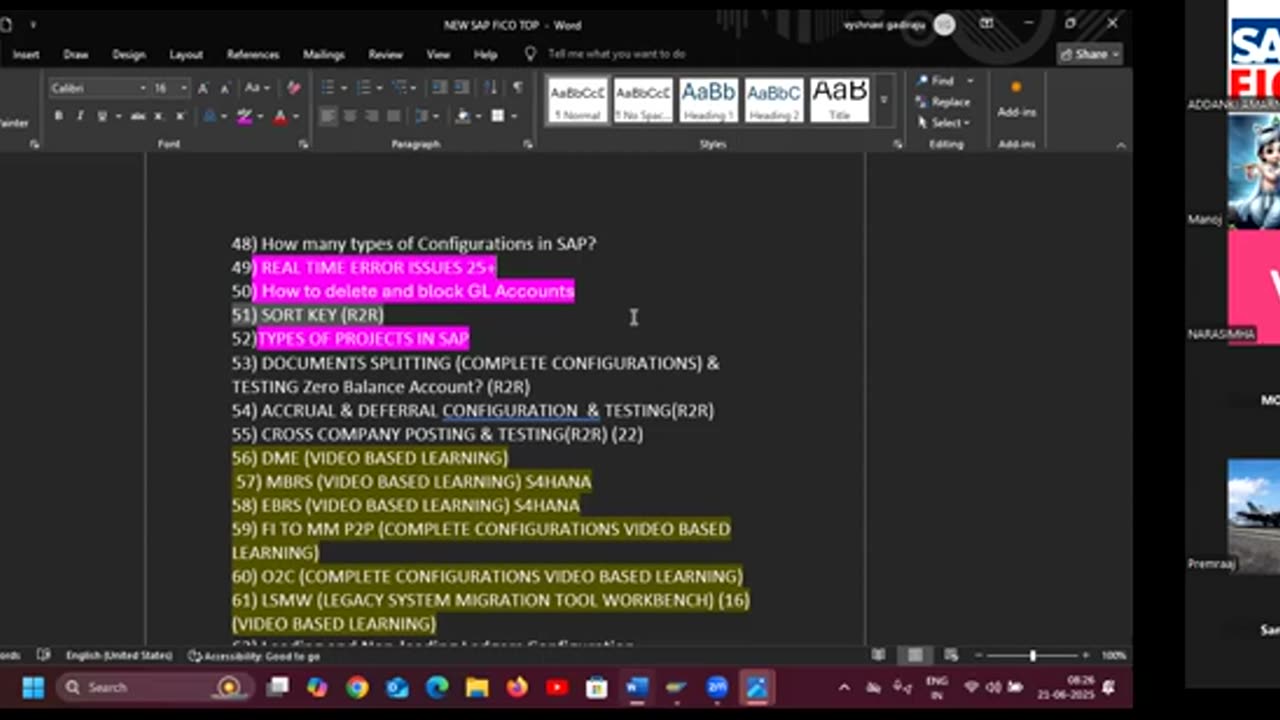Open the References ribbon tab
The width and height of the screenshot is (1280, 720).
(252, 54)
